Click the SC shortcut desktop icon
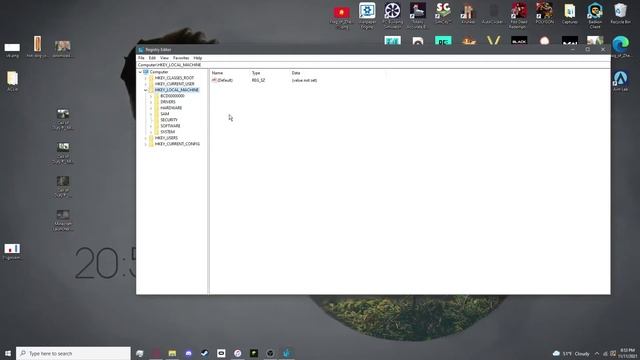640x360 pixels. pos(443,13)
